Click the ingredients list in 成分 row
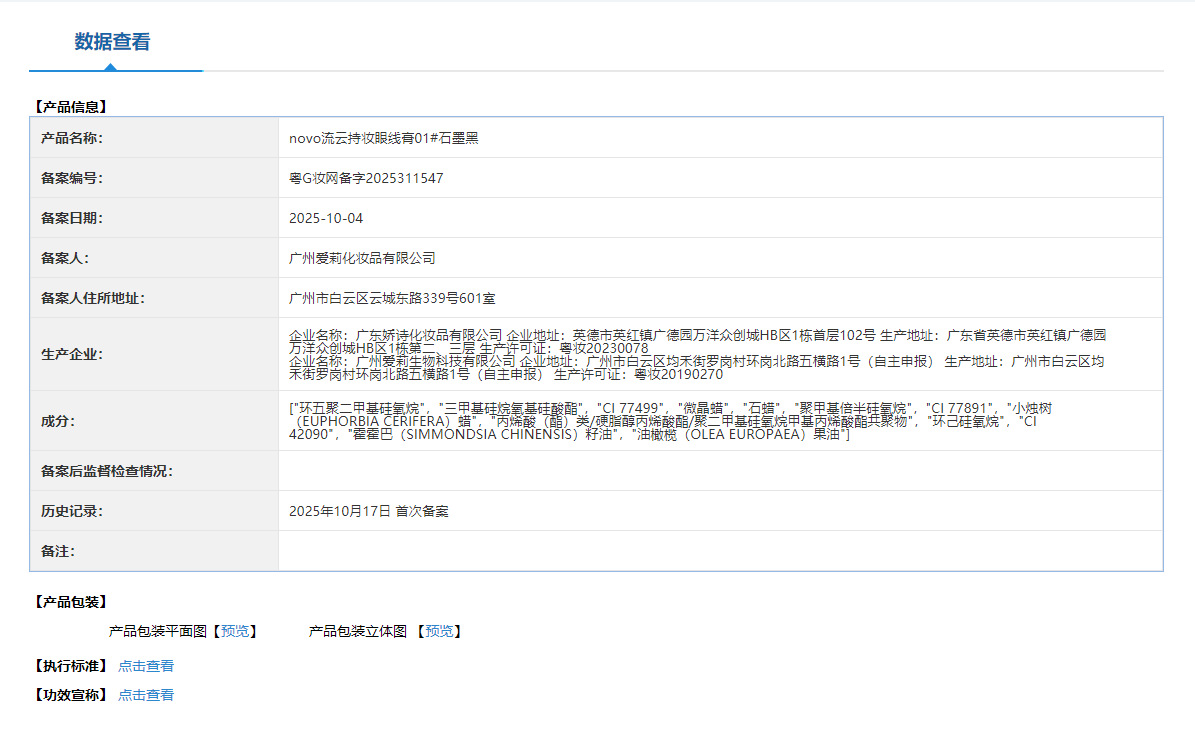The image size is (1195, 743). [x=670, y=421]
